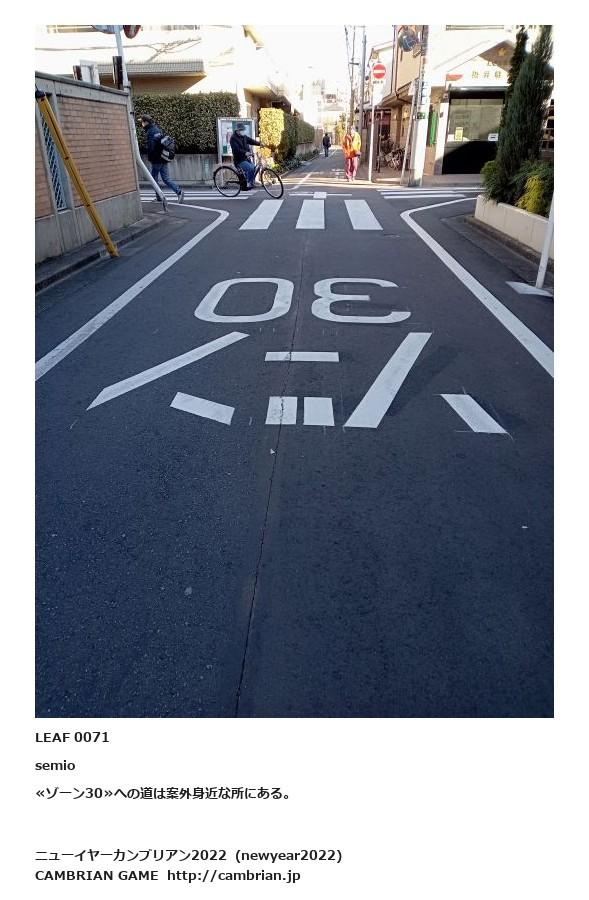Click the notice board behind the cyclist
589x900 pixels.
coord(235,137)
